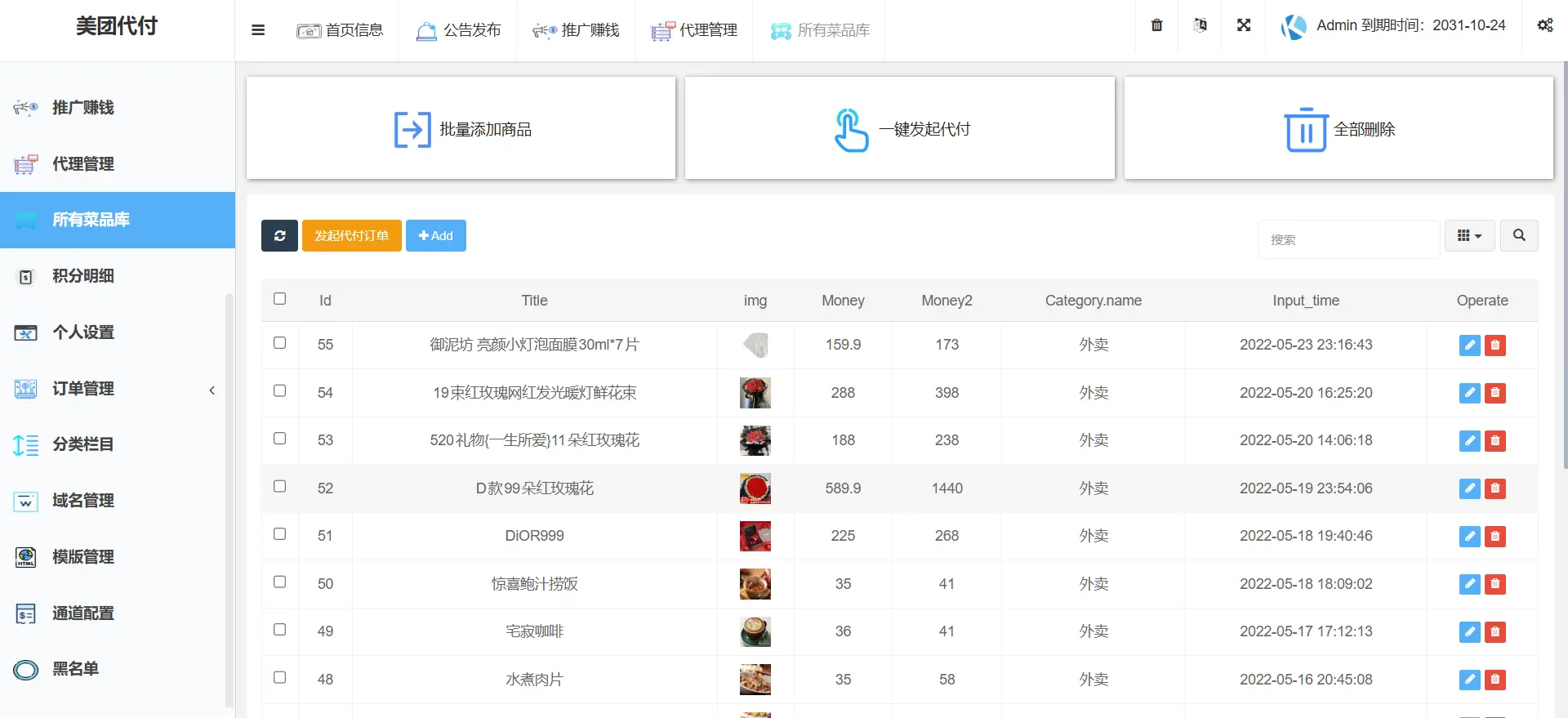Click the 美团代付 site title

[x=117, y=26]
